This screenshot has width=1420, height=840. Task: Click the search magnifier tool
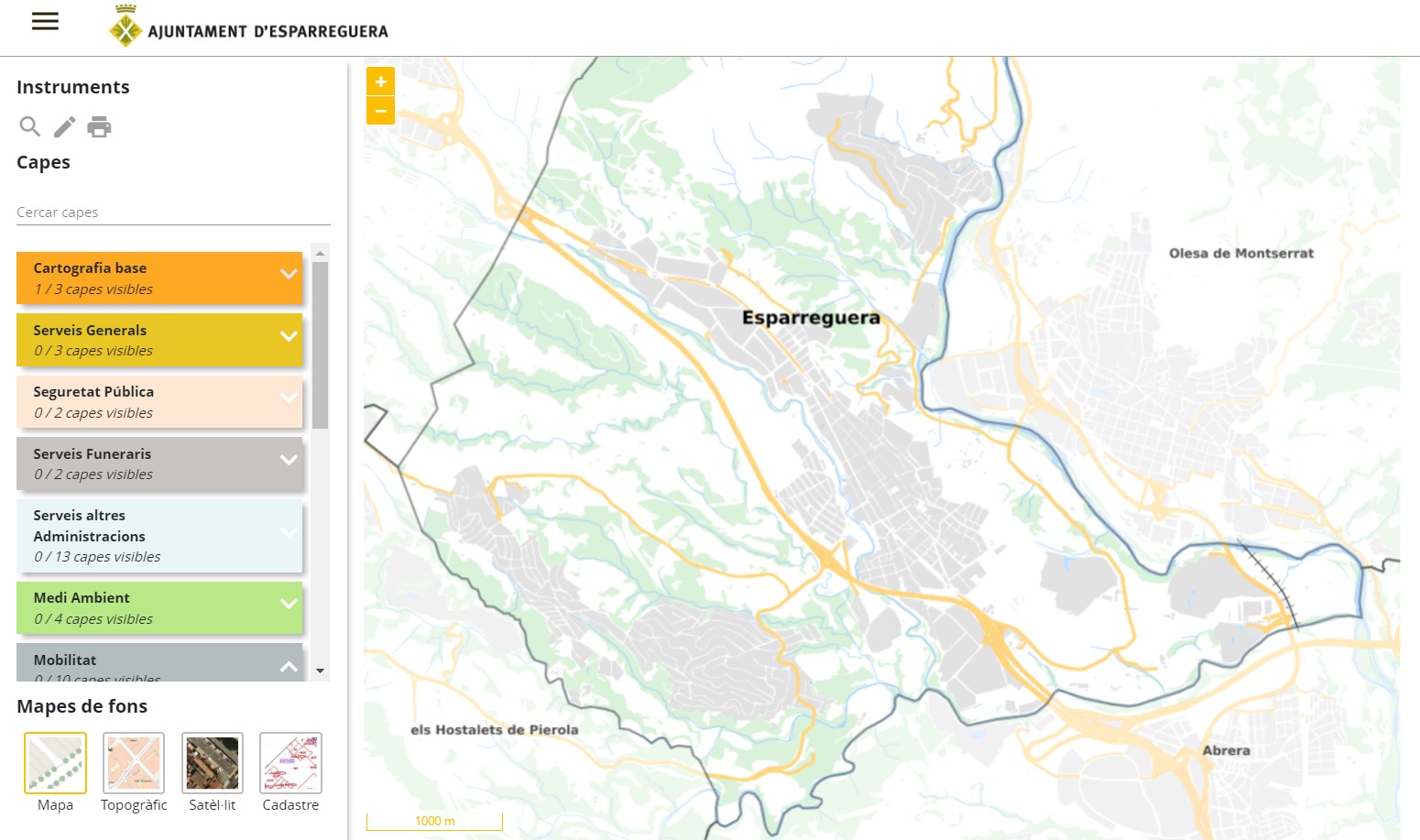pyautogui.click(x=29, y=126)
